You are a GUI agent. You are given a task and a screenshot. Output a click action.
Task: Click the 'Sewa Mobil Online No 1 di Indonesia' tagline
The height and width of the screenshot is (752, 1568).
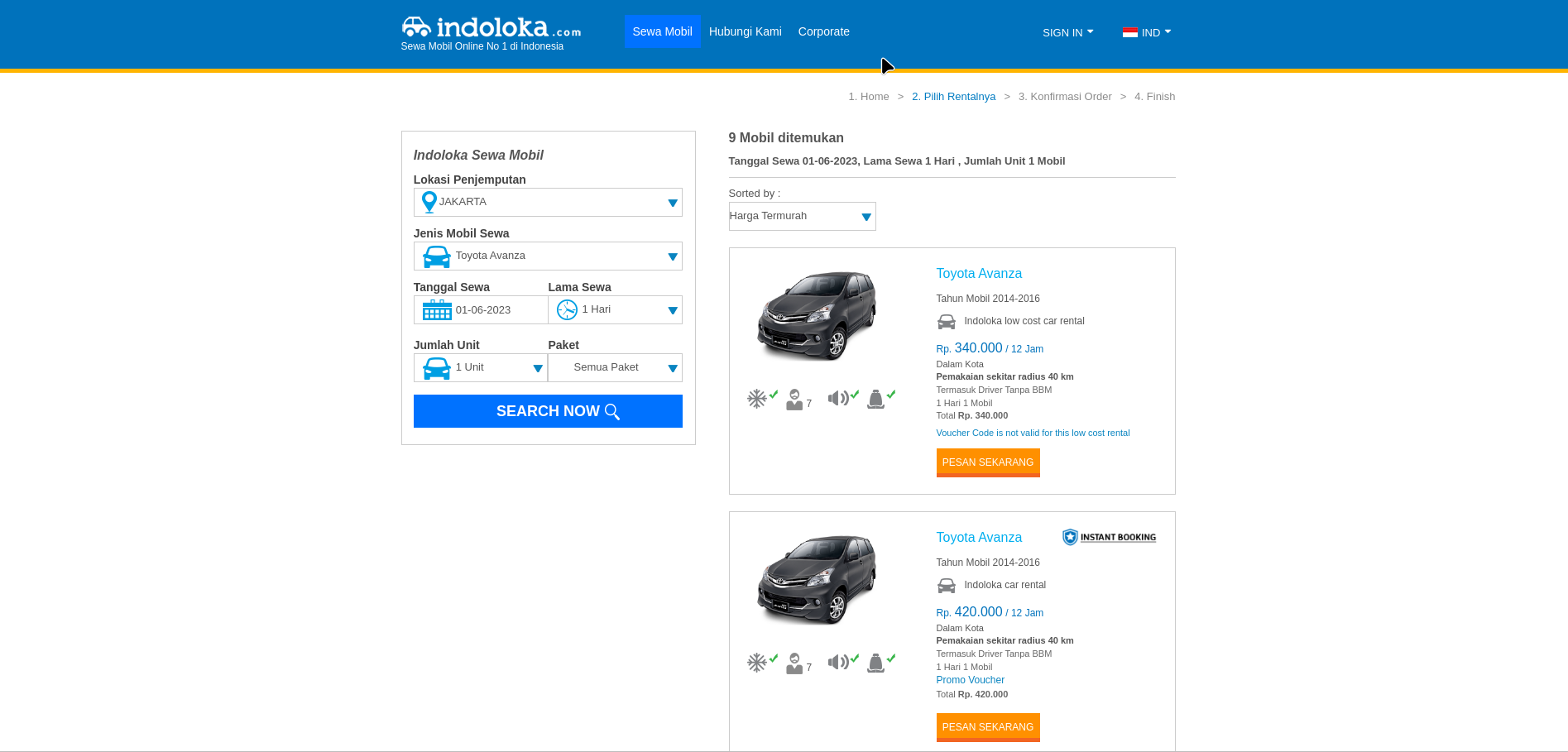(482, 46)
